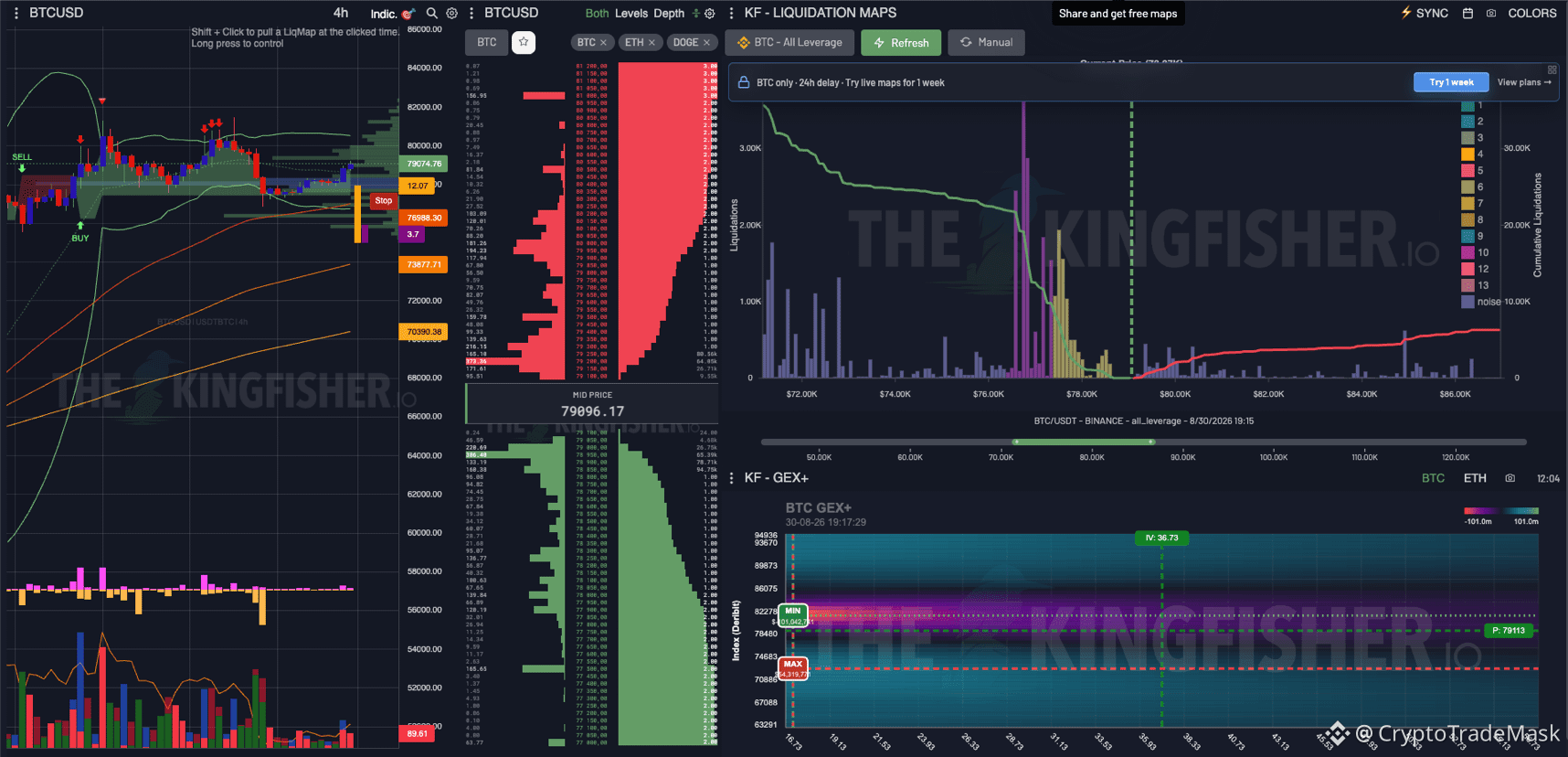Capture the GEX+ panel with camera icon

click(1510, 478)
